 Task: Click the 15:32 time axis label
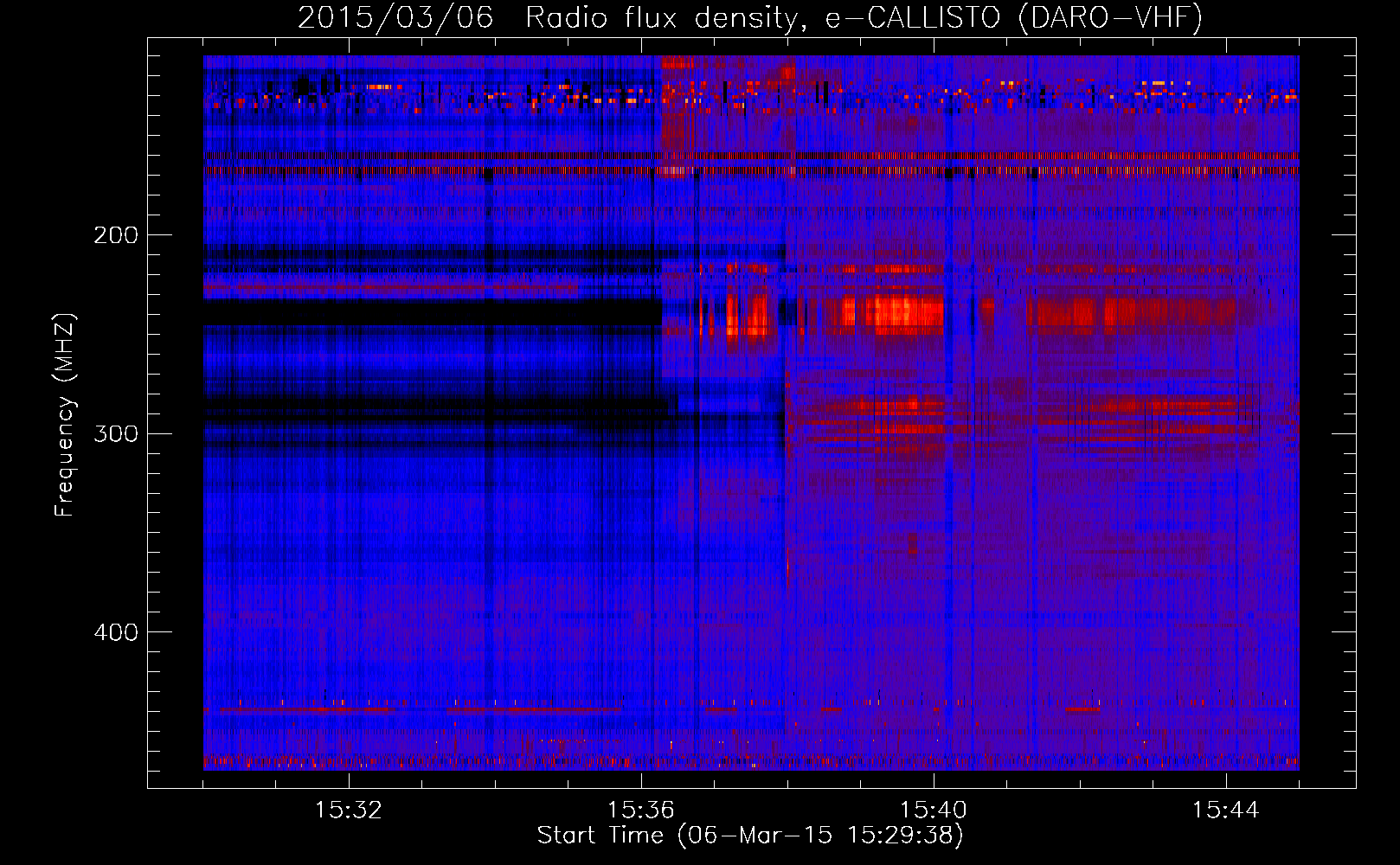click(349, 811)
